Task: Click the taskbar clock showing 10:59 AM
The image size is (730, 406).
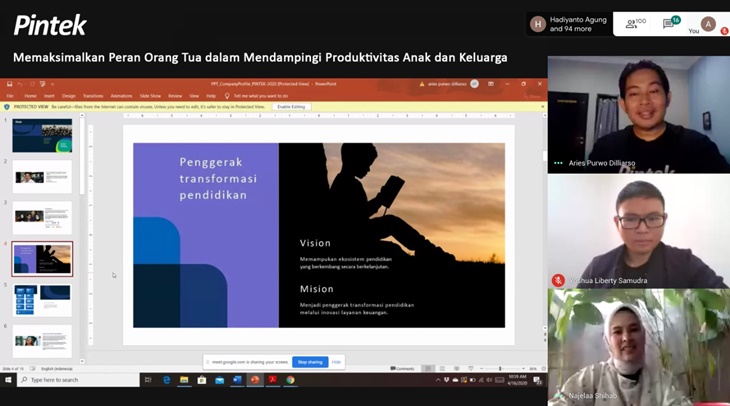Action: point(517,380)
